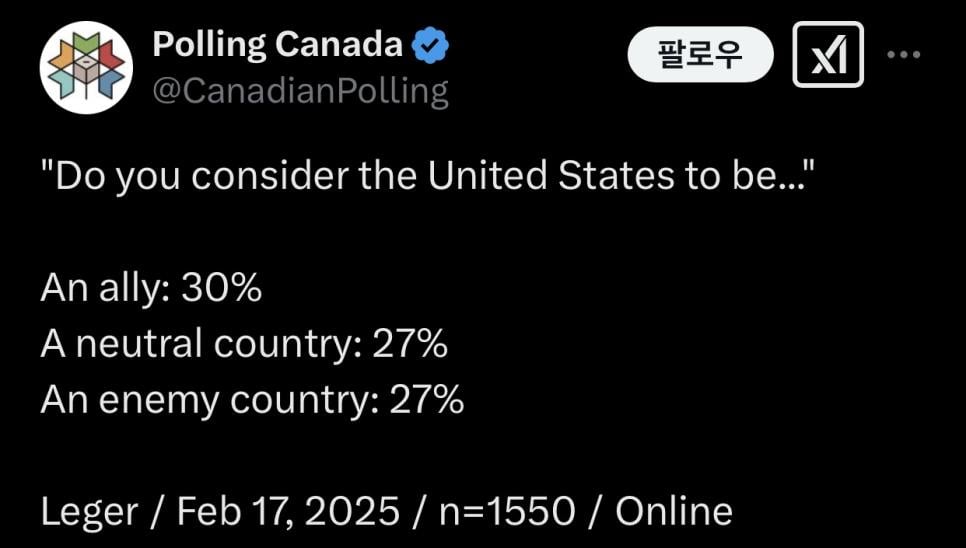Screen dimensions: 966x548
Task: Select the "An enemy country: 27%" line
Action: coord(252,401)
